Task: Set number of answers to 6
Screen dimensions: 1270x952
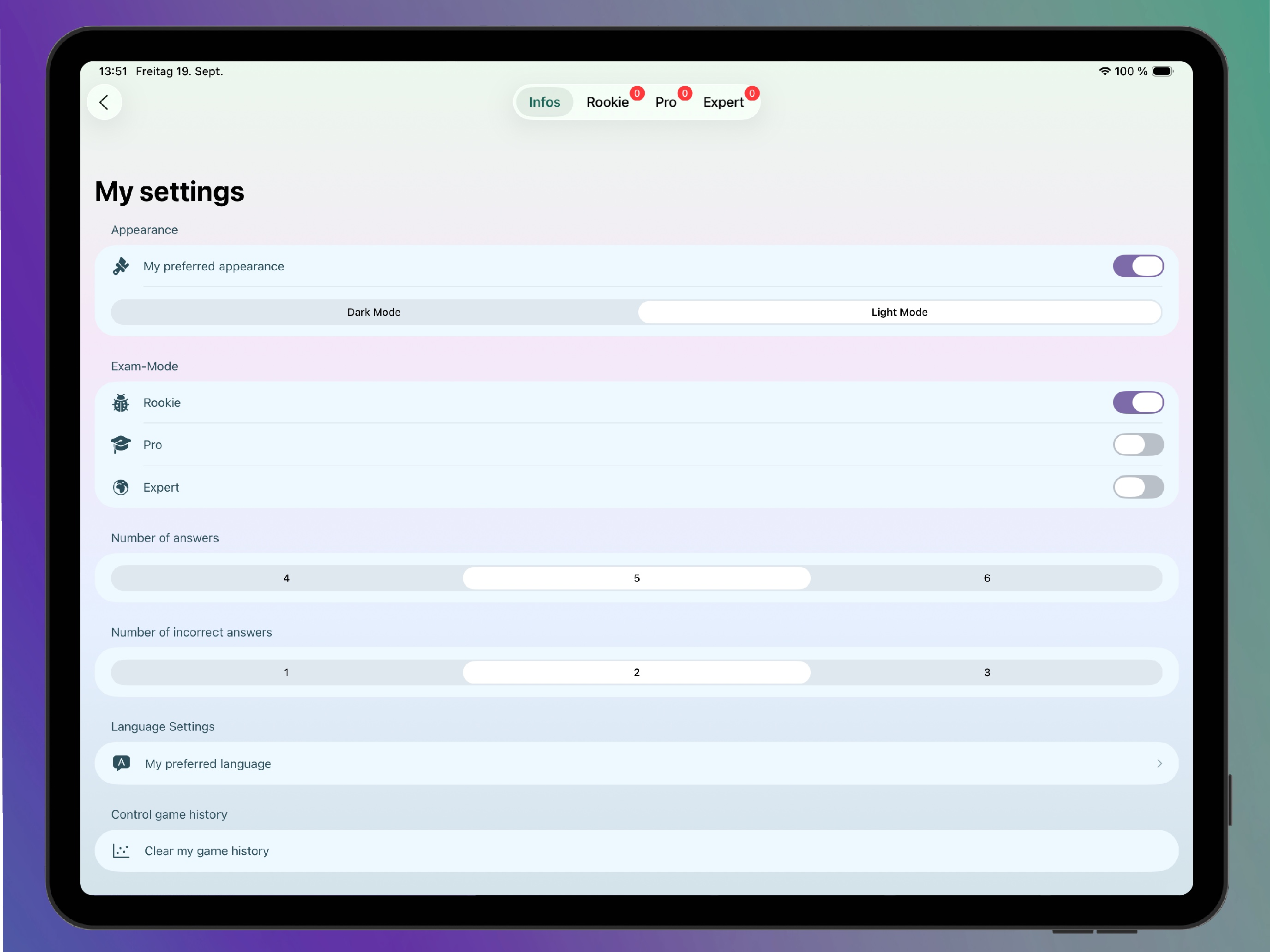Action: tap(987, 578)
